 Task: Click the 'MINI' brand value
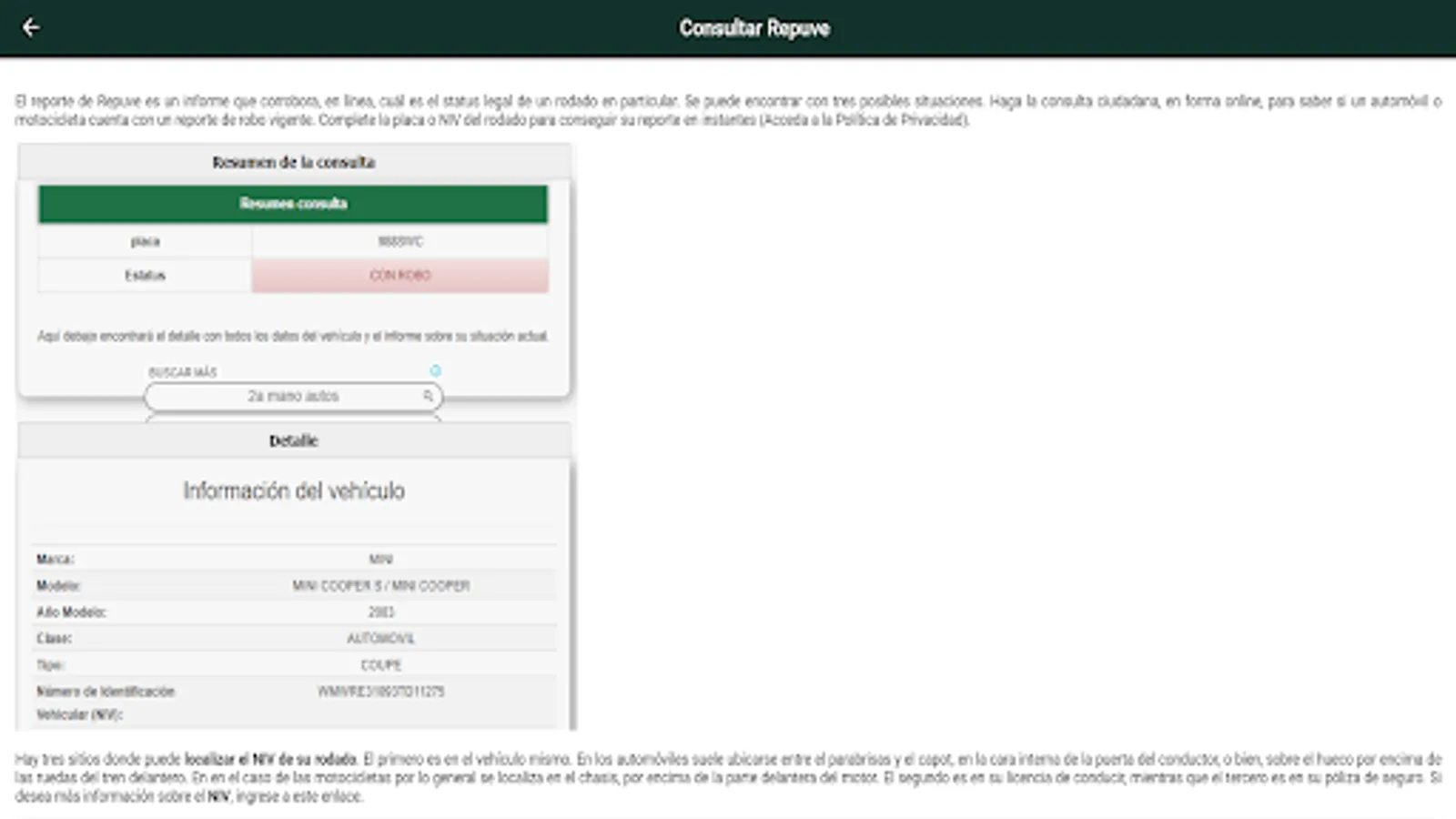click(381, 559)
